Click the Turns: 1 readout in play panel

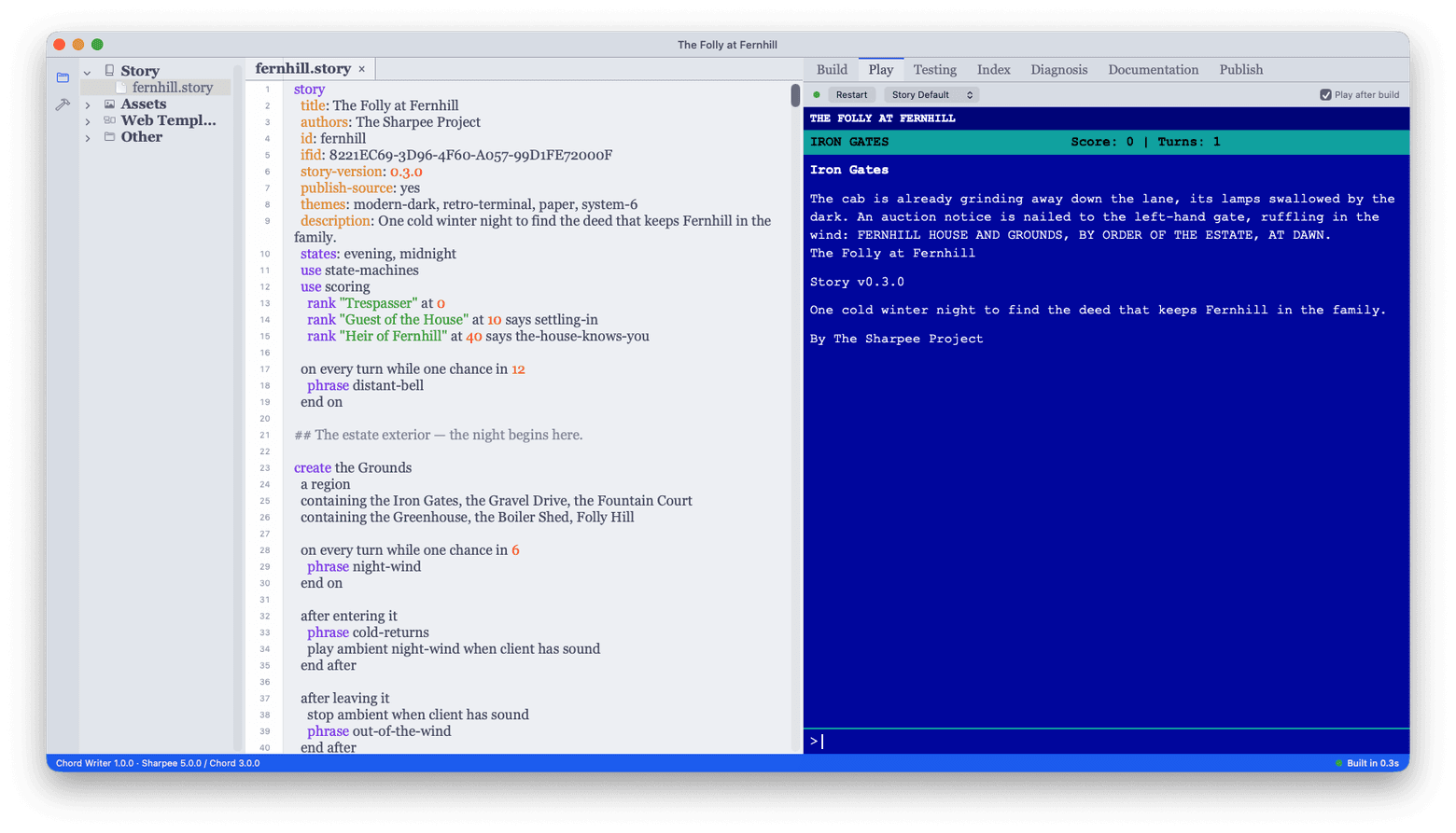pyautogui.click(x=1188, y=142)
